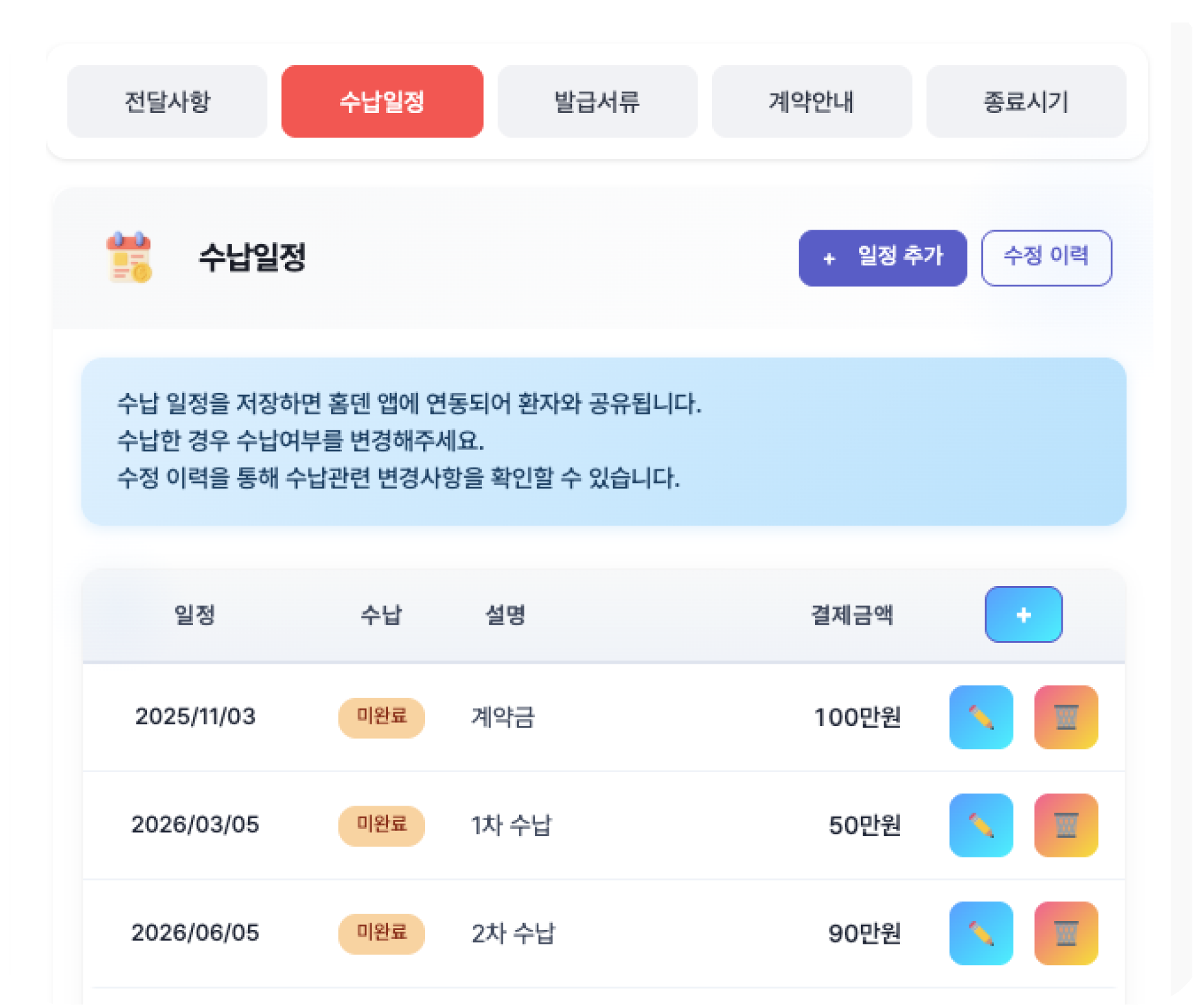Toggle 미완료 status on the 계약금 row
Image resolution: width=1204 pixels, height=1005 pixels.
(x=382, y=717)
